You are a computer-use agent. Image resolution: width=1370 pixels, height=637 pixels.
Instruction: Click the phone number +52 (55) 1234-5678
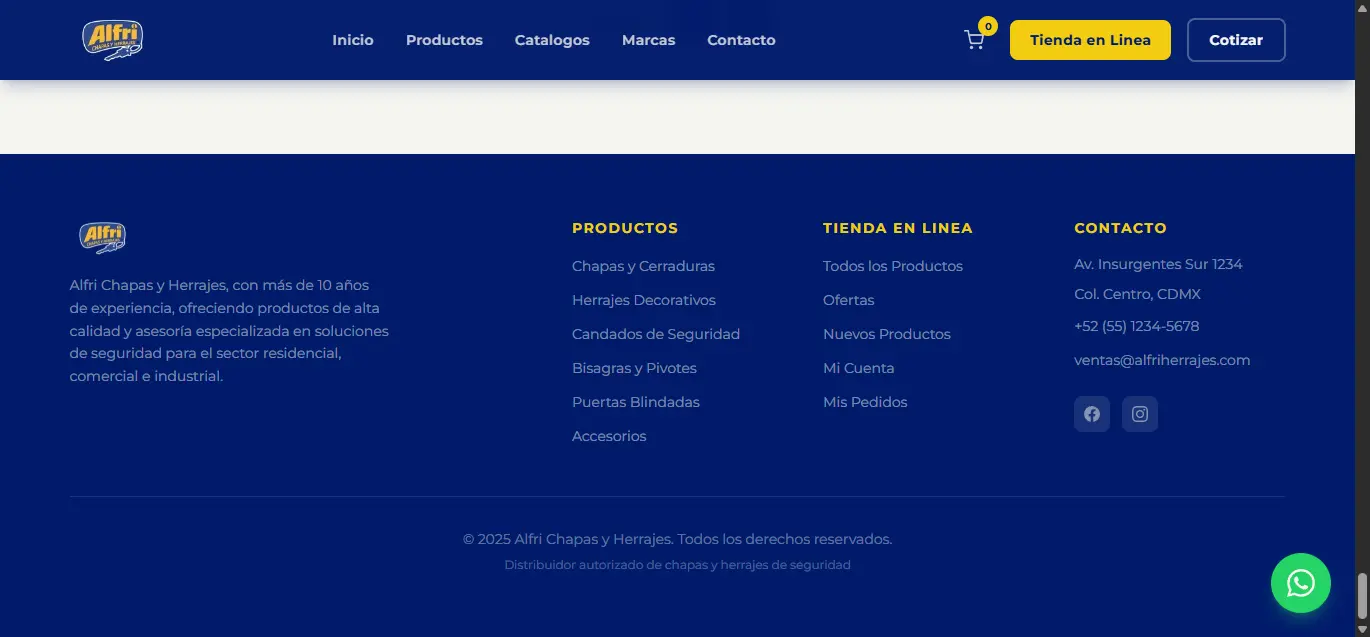(x=1137, y=326)
